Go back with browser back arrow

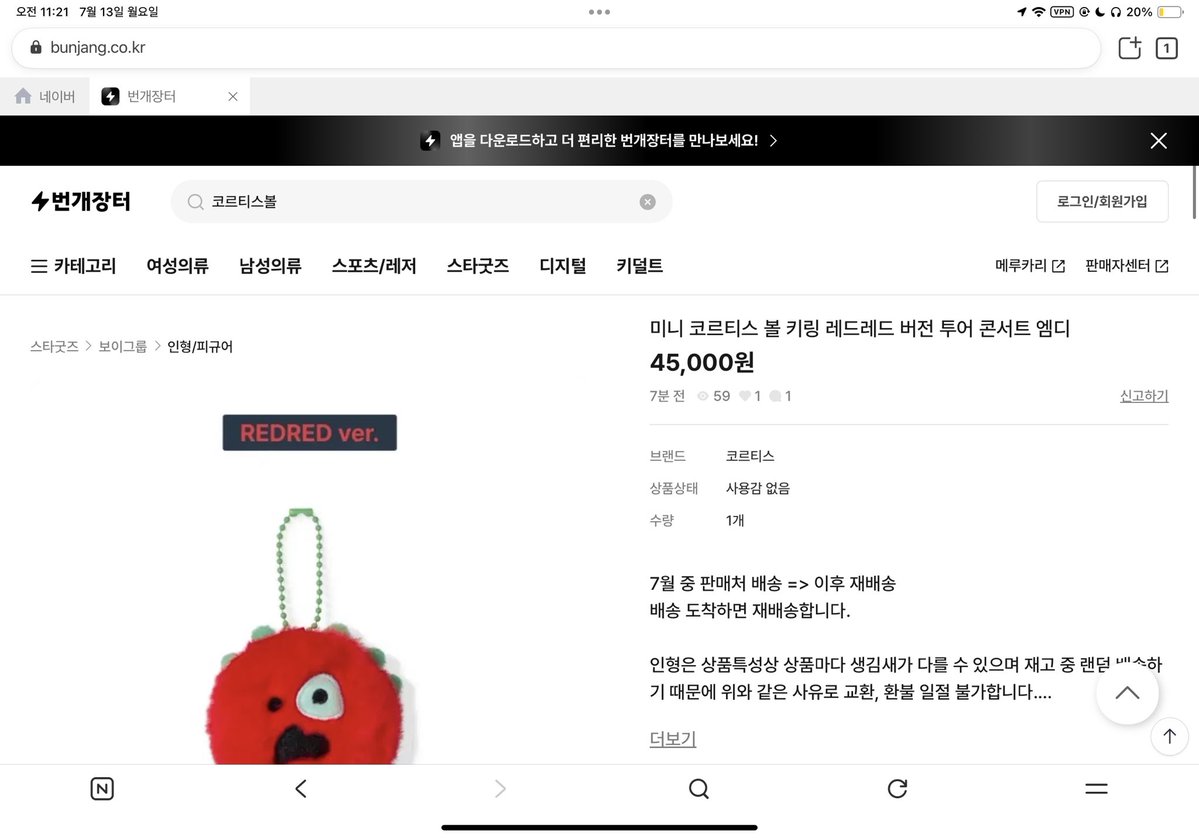(301, 788)
